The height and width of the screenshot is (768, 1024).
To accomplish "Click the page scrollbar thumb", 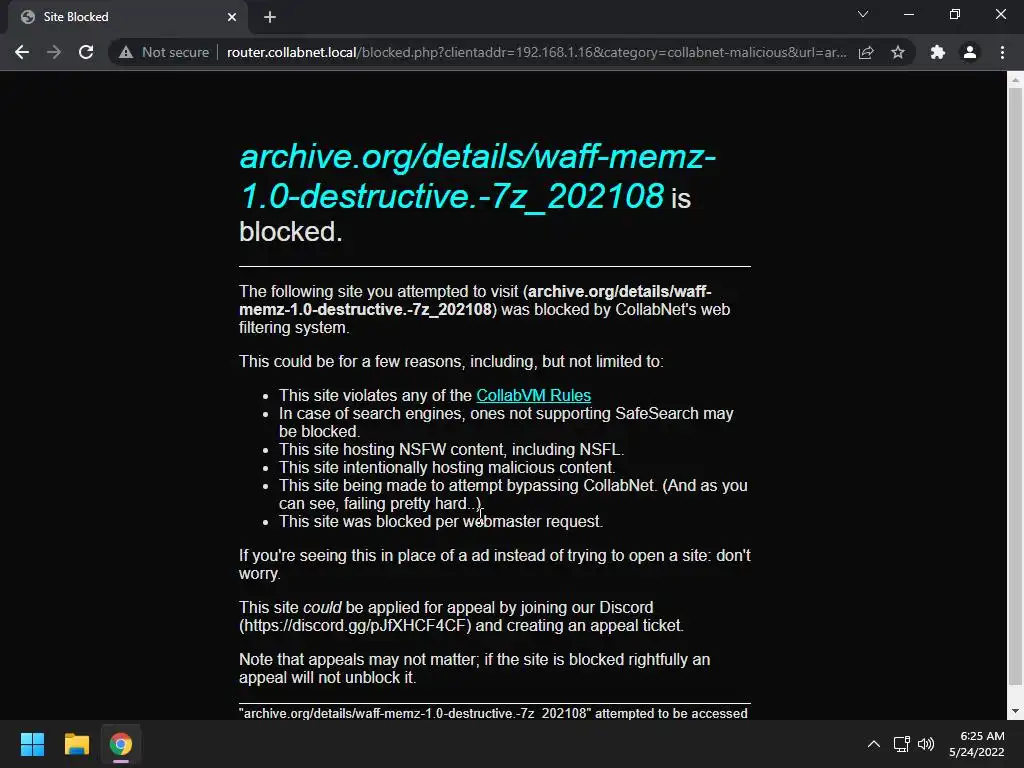I will [1015, 387].
